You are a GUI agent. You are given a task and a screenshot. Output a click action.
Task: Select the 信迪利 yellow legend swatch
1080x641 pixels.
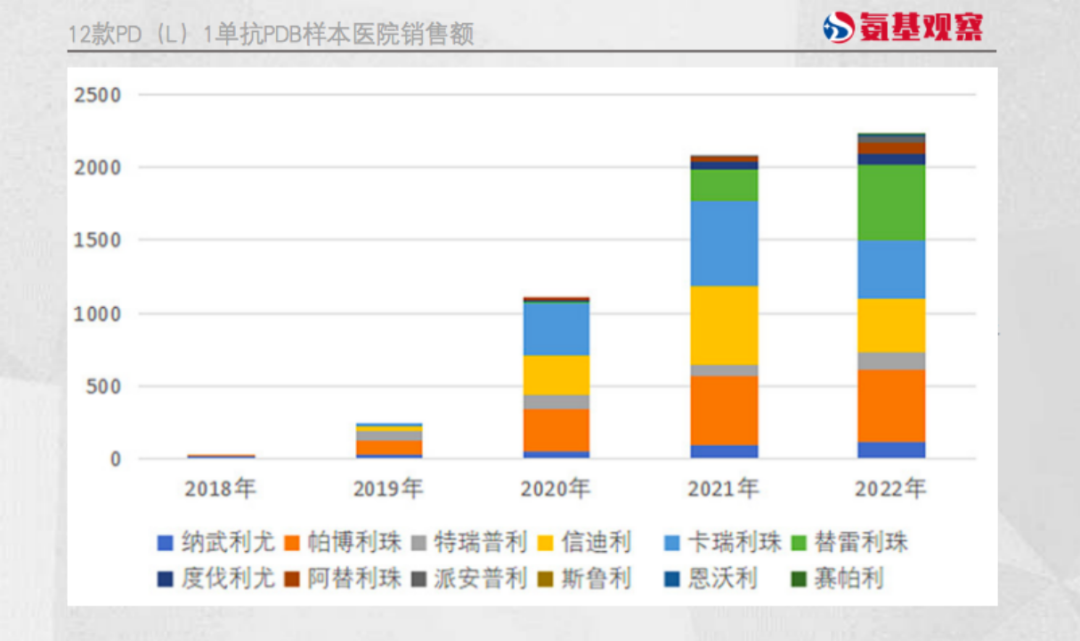pos(546,543)
